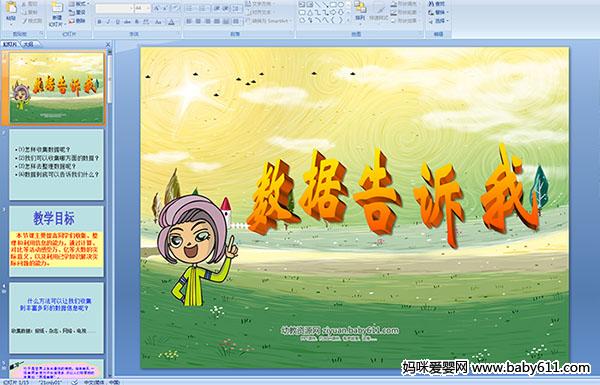Viewport: 600px width, 385px height.
Task: Click the New Slide icon
Action: pos(57,9)
